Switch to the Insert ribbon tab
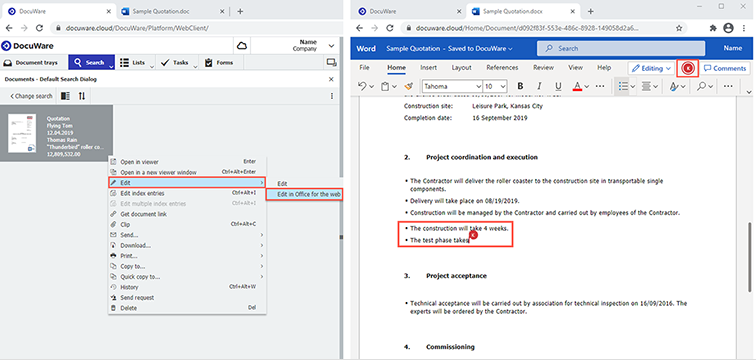The image size is (756, 360). point(429,68)
